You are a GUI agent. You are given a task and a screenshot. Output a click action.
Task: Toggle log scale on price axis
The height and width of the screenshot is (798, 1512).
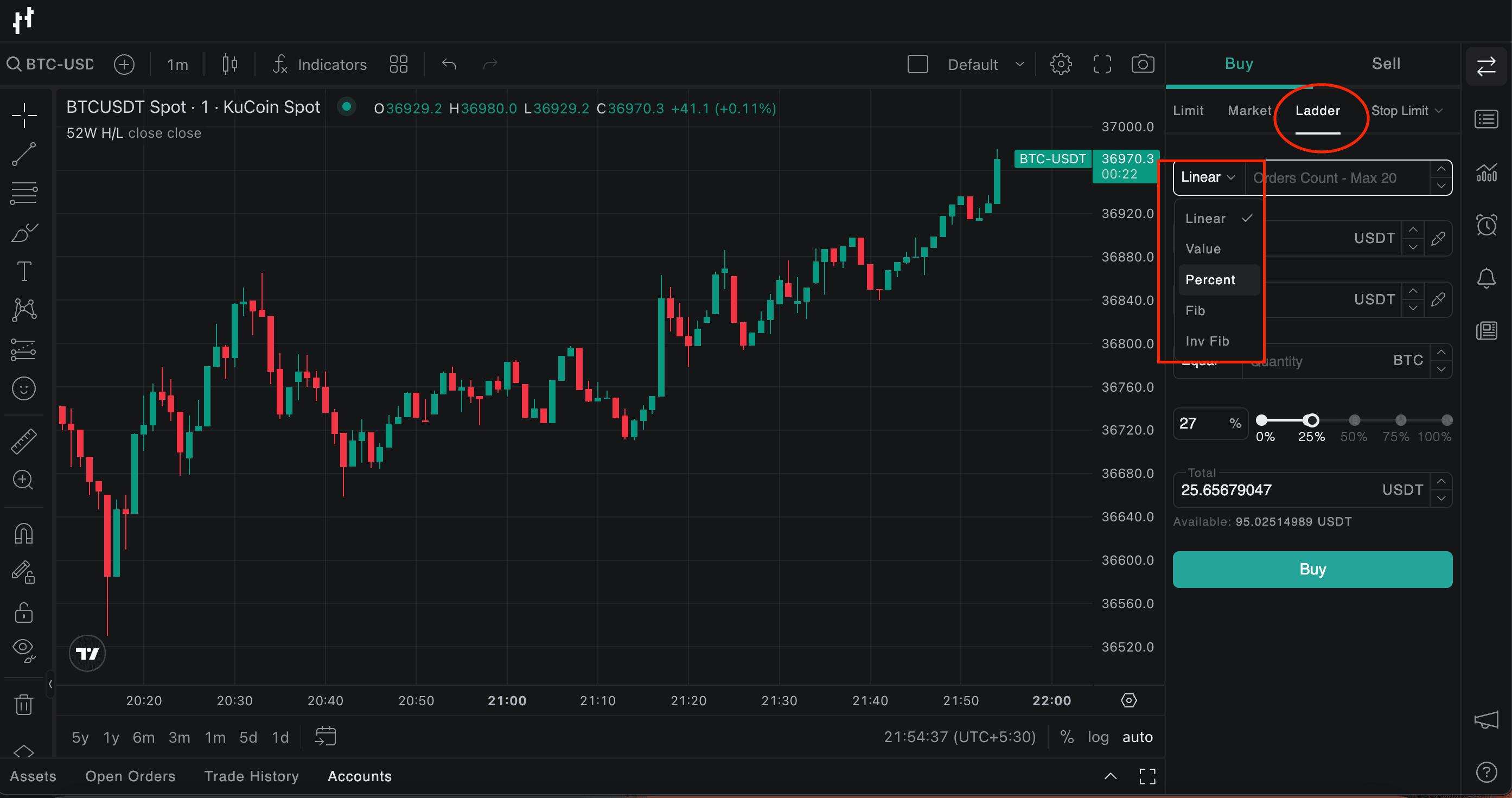point(1098,737)
